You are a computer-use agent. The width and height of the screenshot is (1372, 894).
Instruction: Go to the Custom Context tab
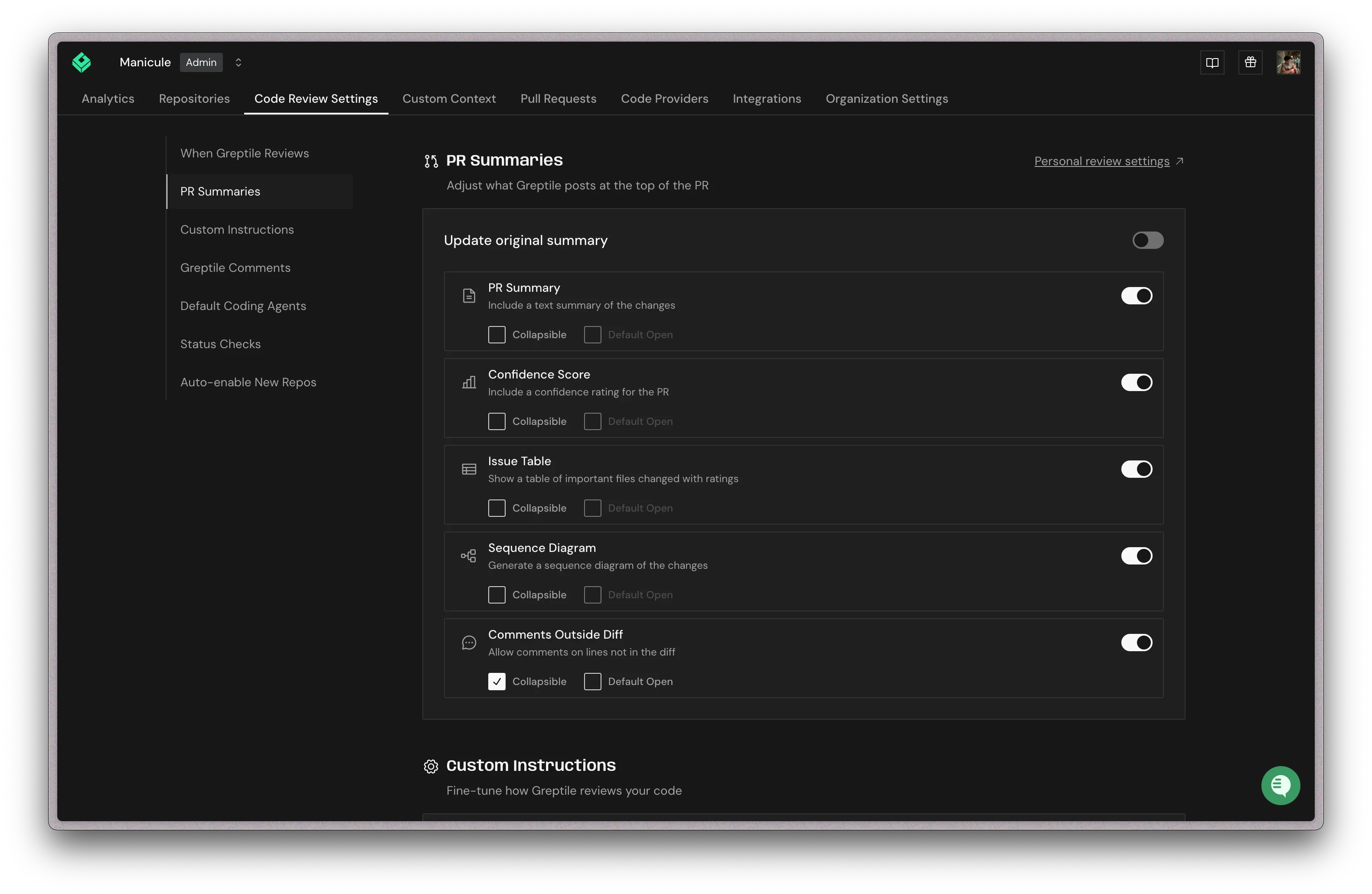(449, 98)
